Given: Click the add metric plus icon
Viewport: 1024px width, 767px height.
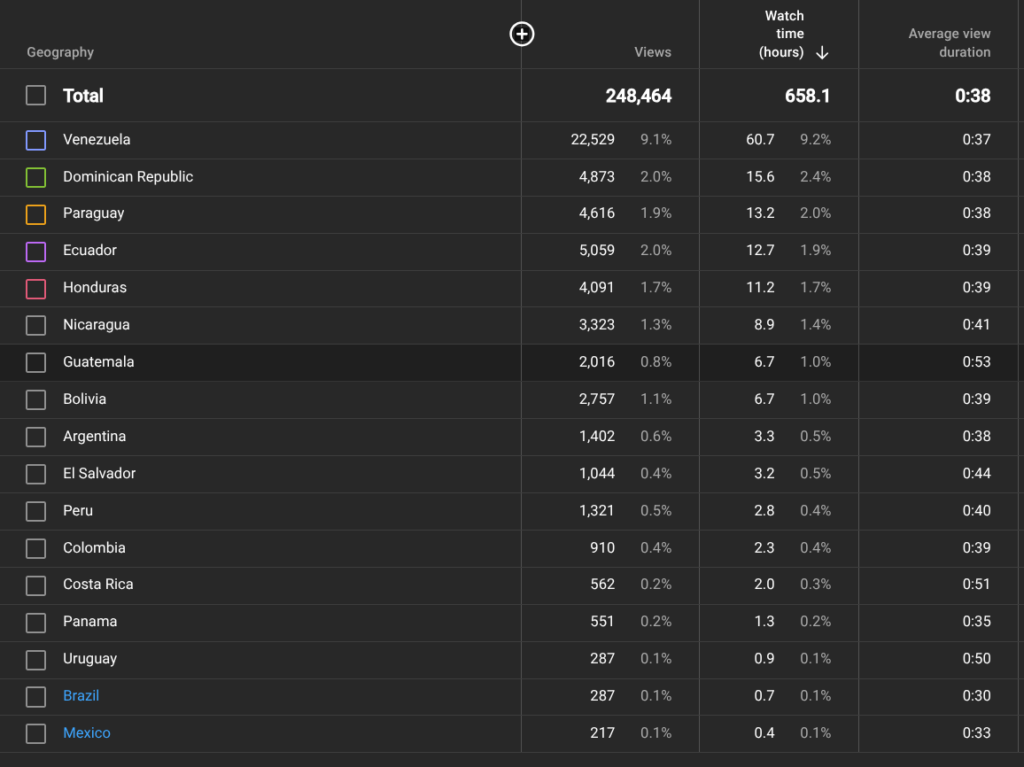Looking at the screenshot, I should pos(521,34).
